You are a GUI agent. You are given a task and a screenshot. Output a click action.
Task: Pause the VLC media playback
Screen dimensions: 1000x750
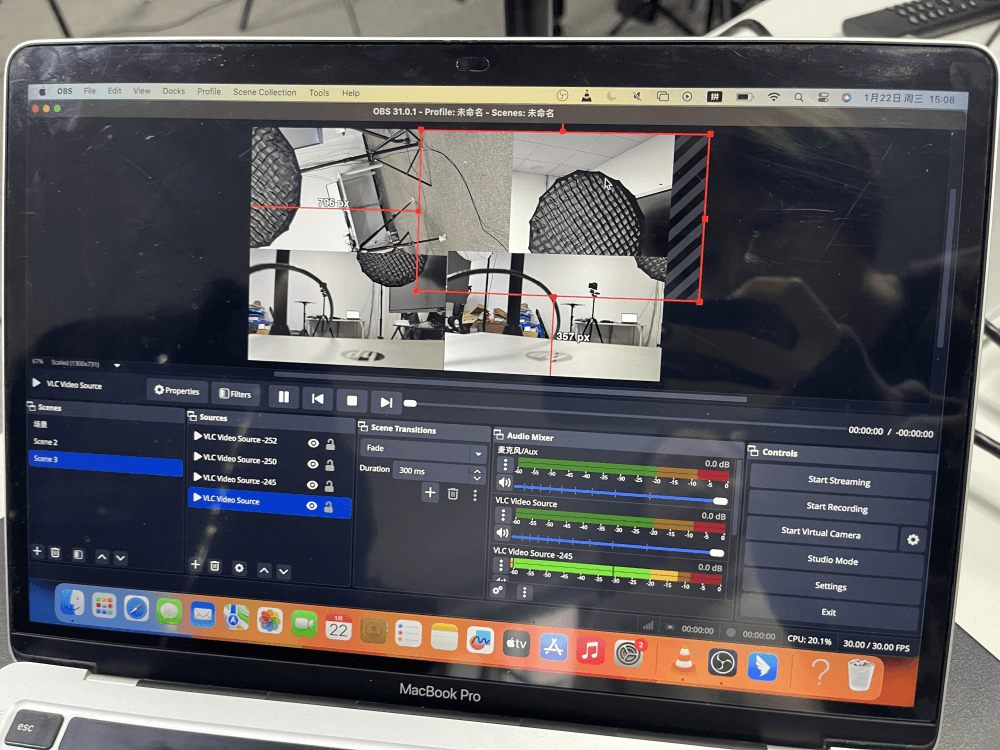pos(284,397)
